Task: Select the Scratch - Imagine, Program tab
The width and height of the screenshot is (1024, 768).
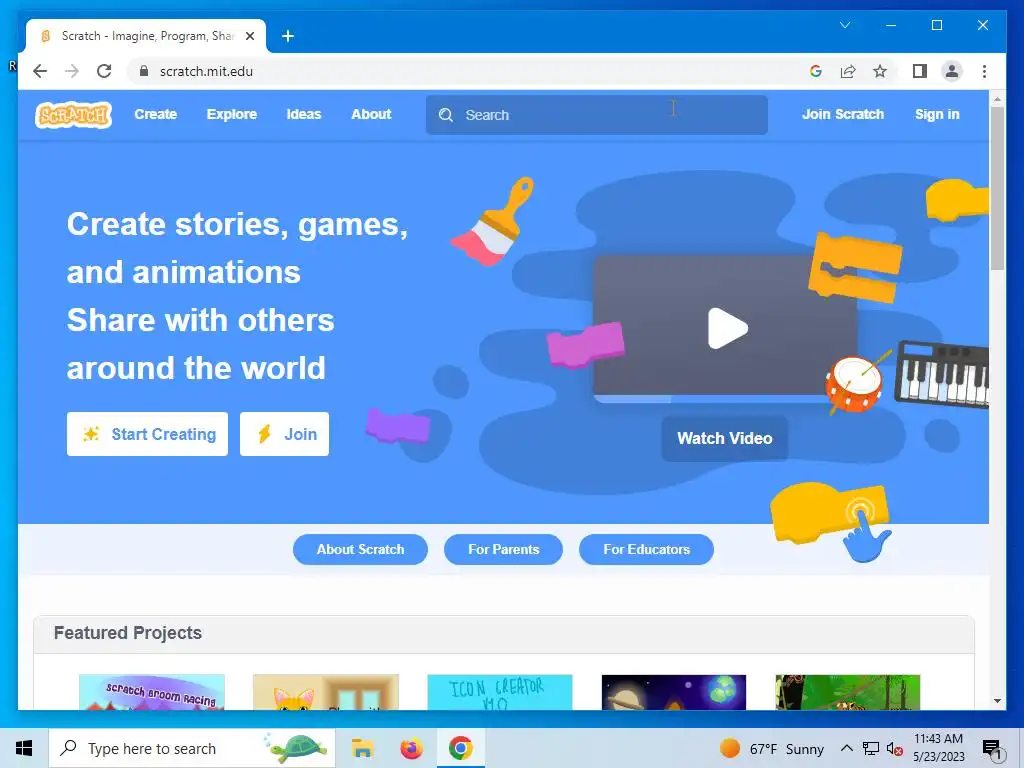Action: (x=146, y=36)
